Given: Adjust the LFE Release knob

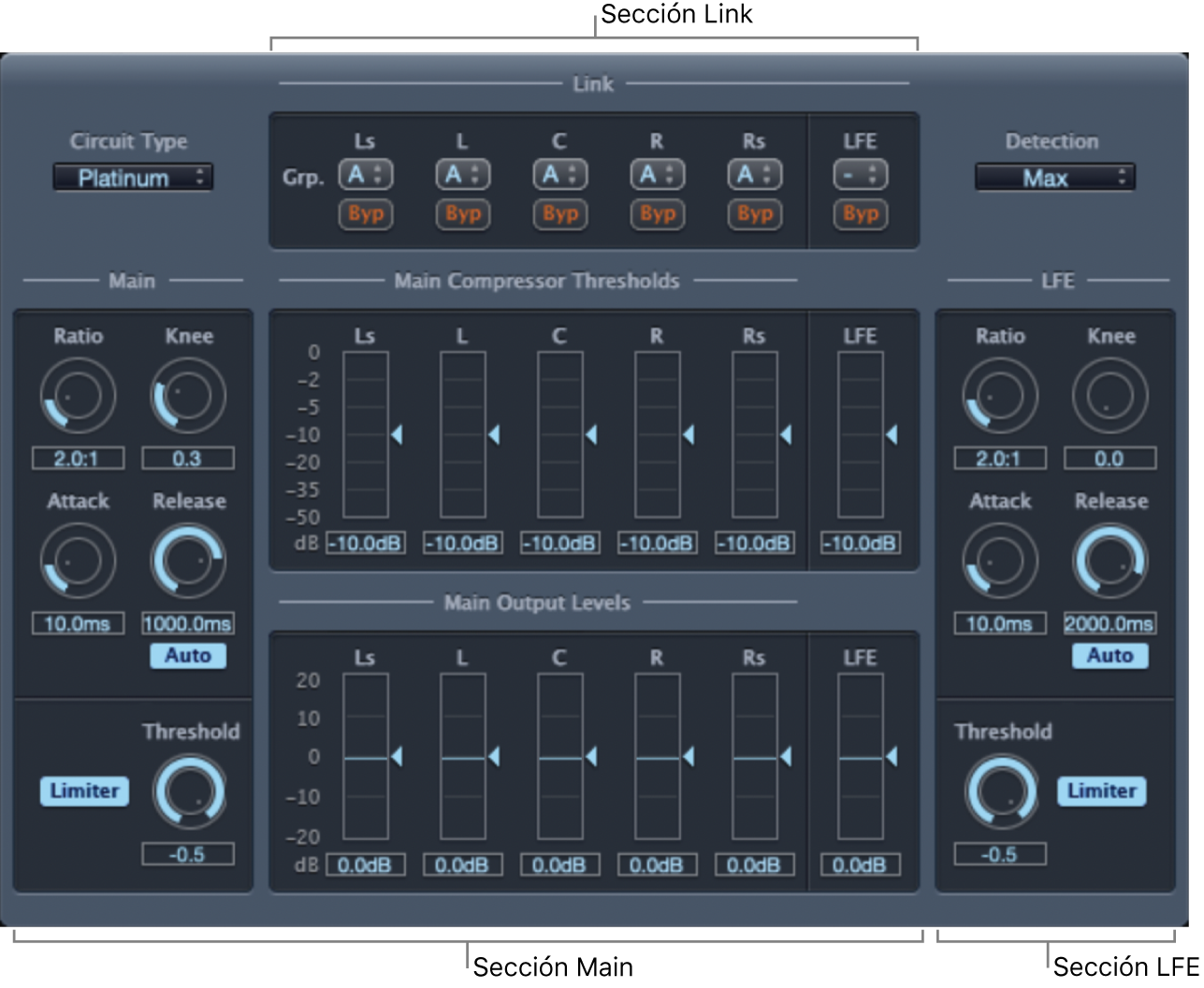Looking at the screenshot, I should point(1110,559).
